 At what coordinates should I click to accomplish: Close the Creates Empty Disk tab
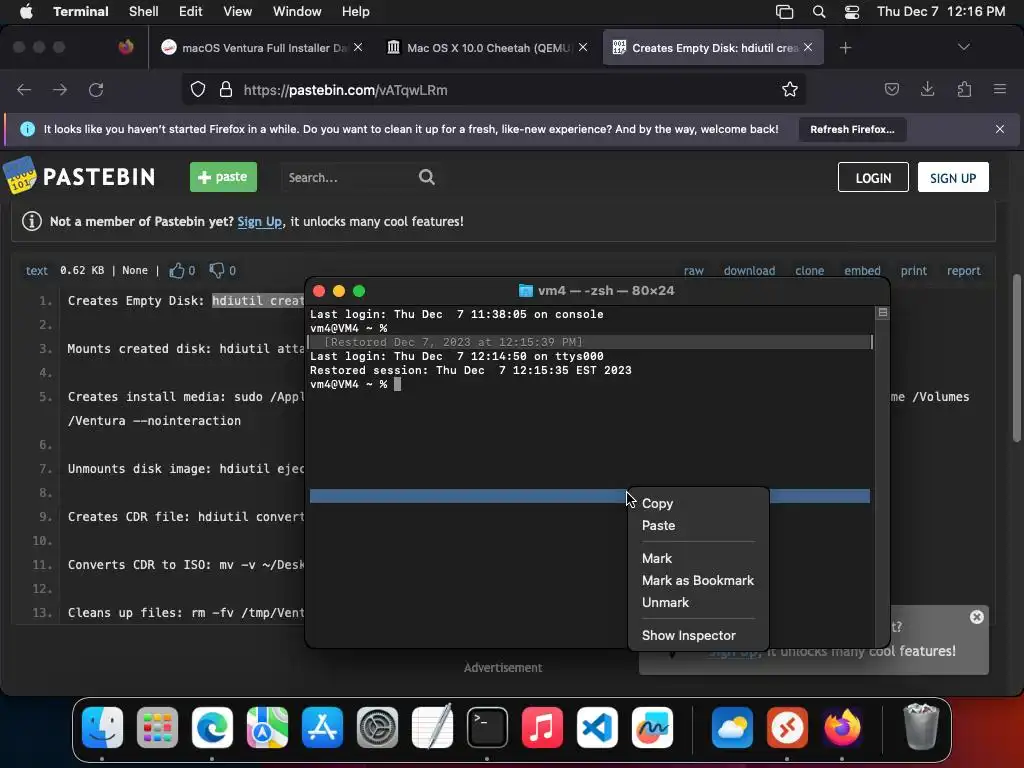coord(808,47)
